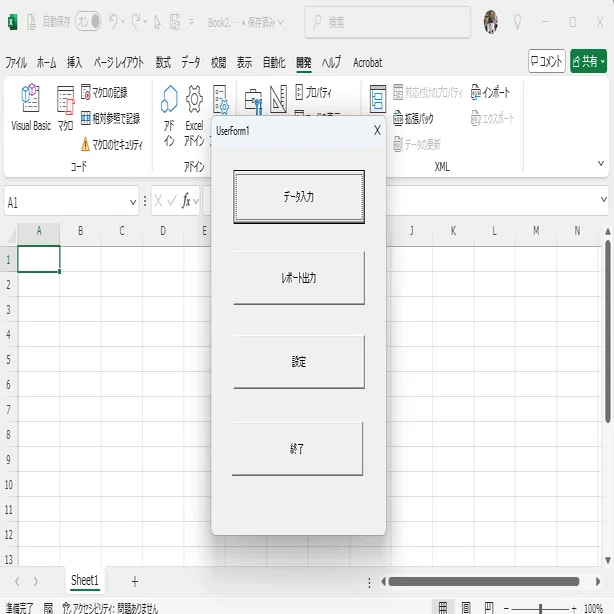Click the select-all corner triangle
The height and width of the screenshot is (614, 614).
coord(11,235)
